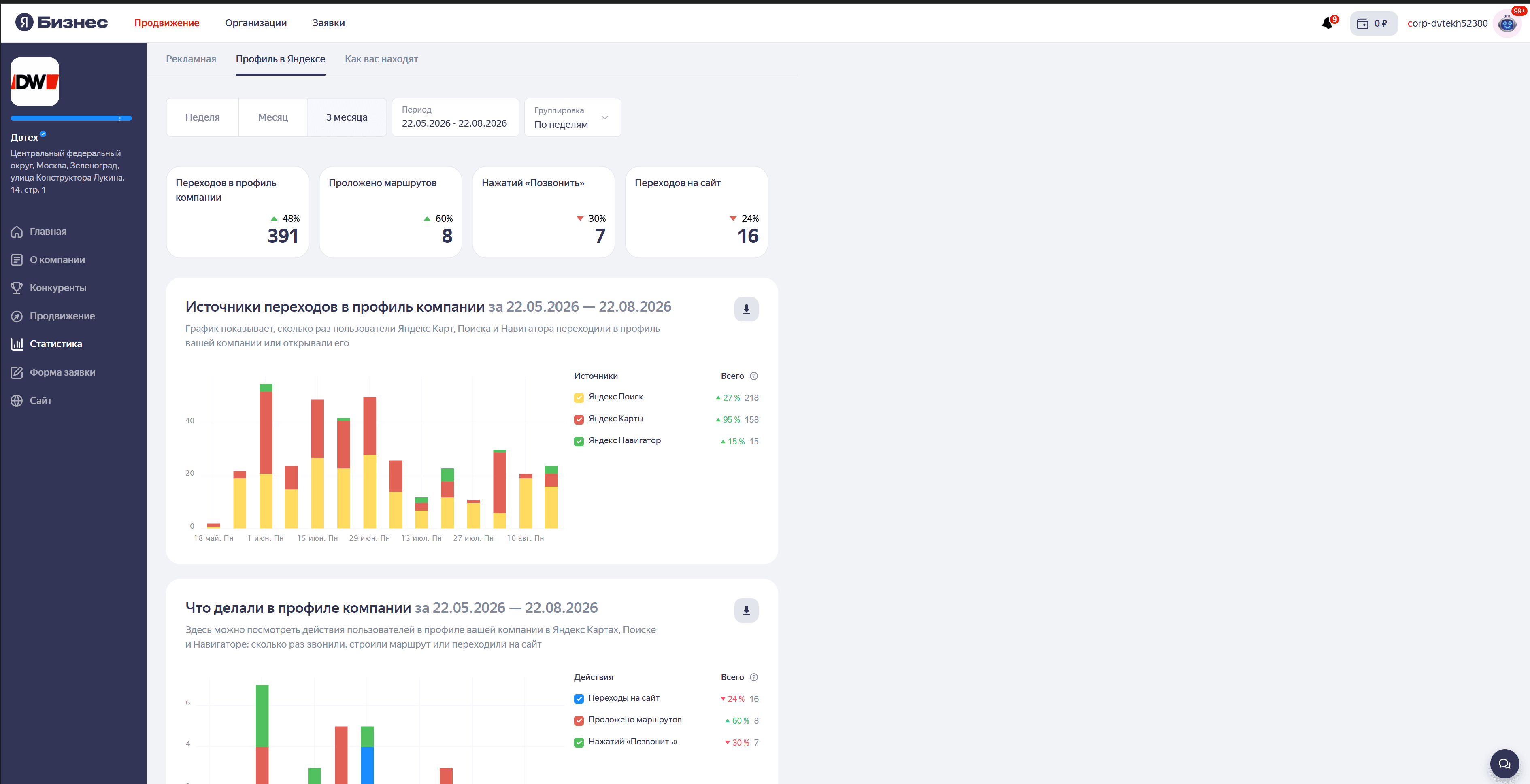This screenshot has height=784, width=1530.
Task: Click the О компании document icon
Action: coord(17,259)
